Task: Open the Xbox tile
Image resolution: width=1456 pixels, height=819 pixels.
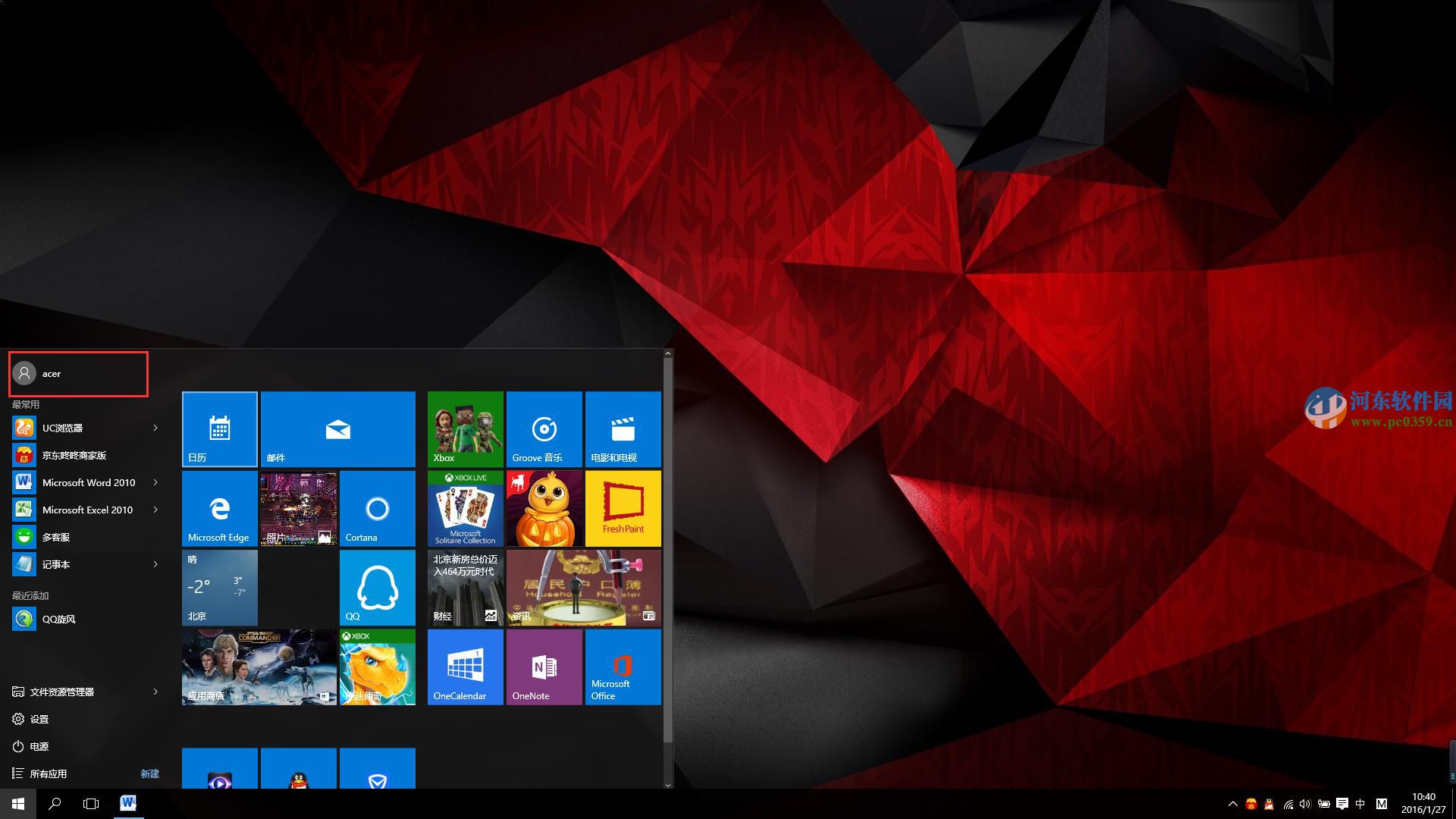Action: [x=464, y=428]
